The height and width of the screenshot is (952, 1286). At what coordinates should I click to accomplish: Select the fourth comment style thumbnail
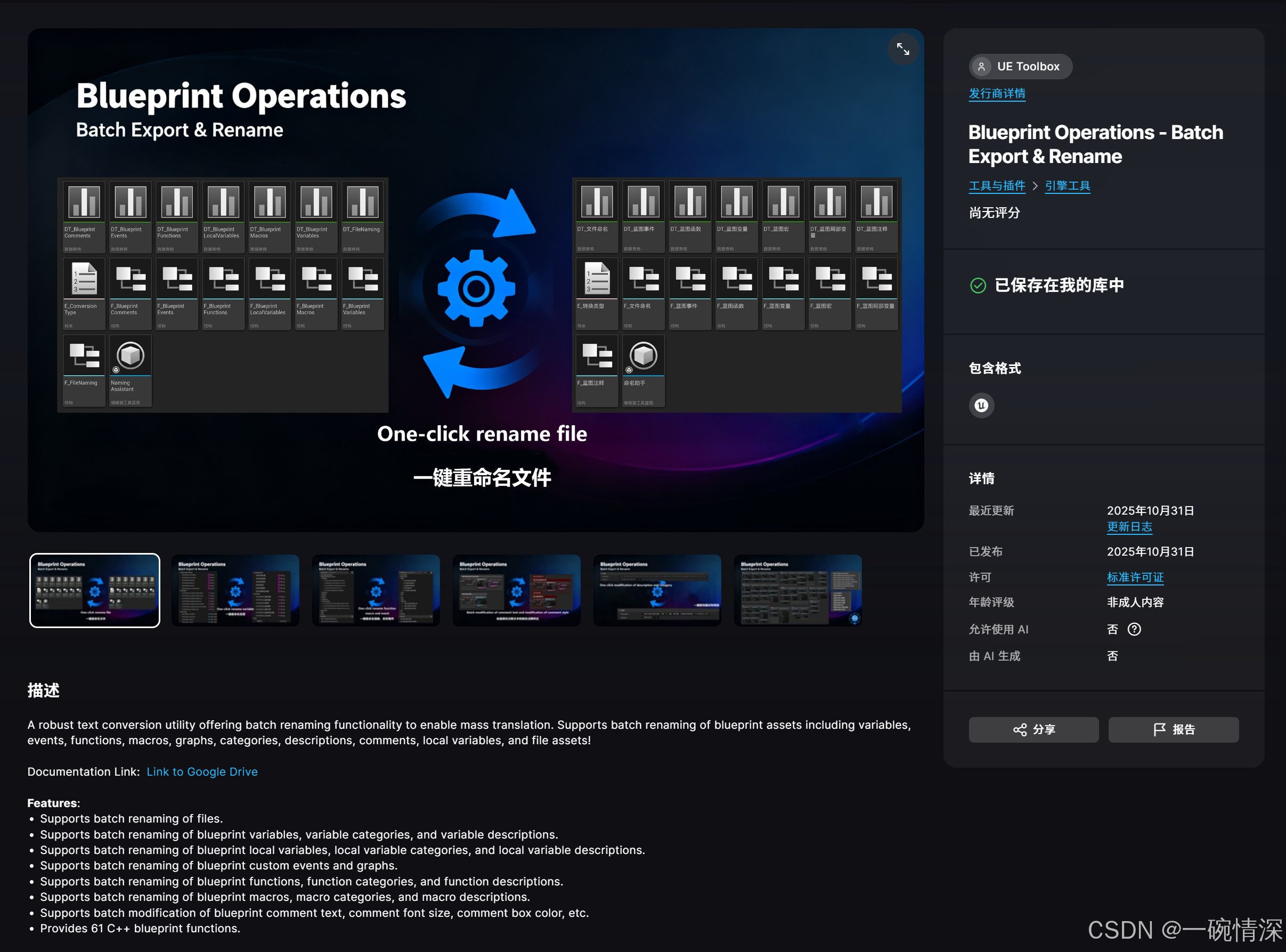click(516, 590)
